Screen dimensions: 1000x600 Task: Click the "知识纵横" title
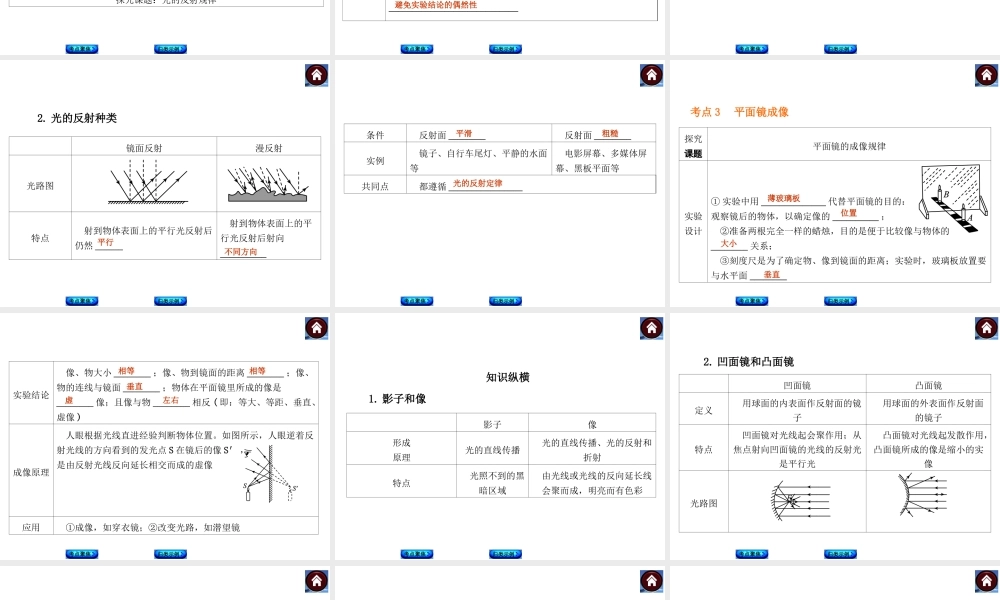pyautogui.click(x=508, y=377)
